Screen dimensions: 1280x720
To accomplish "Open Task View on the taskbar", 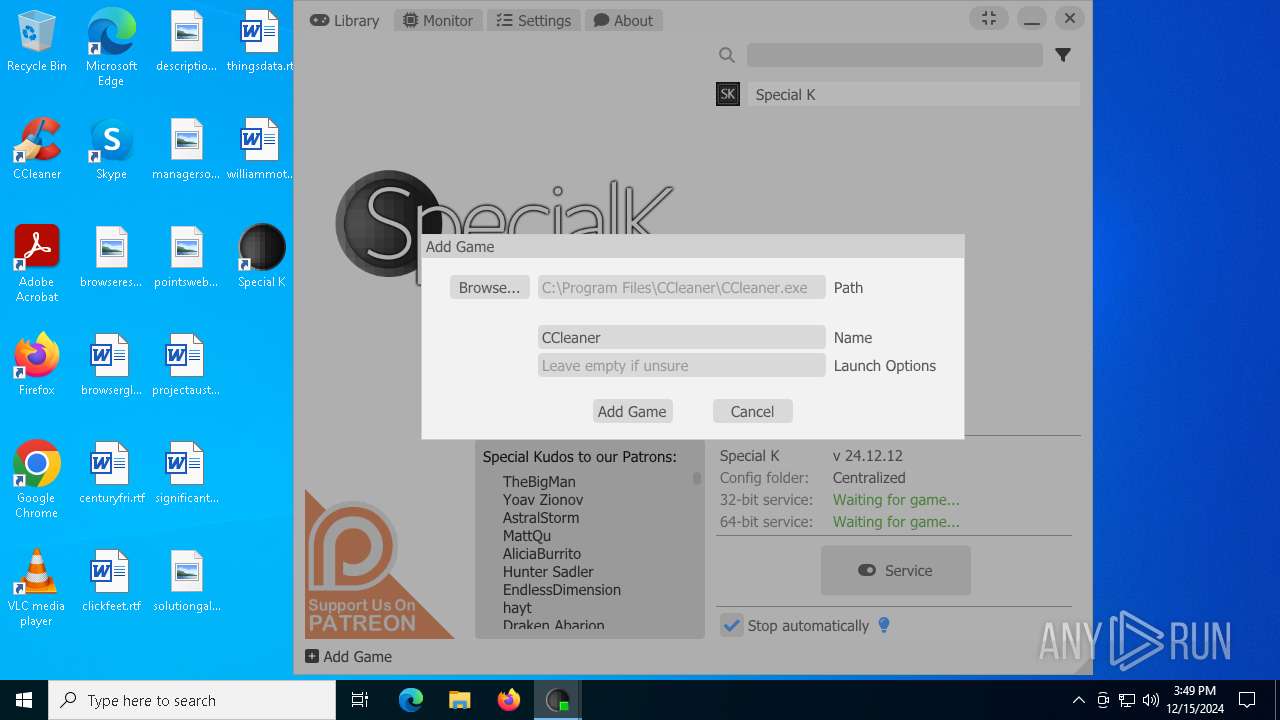I will (x=360, y=700).
